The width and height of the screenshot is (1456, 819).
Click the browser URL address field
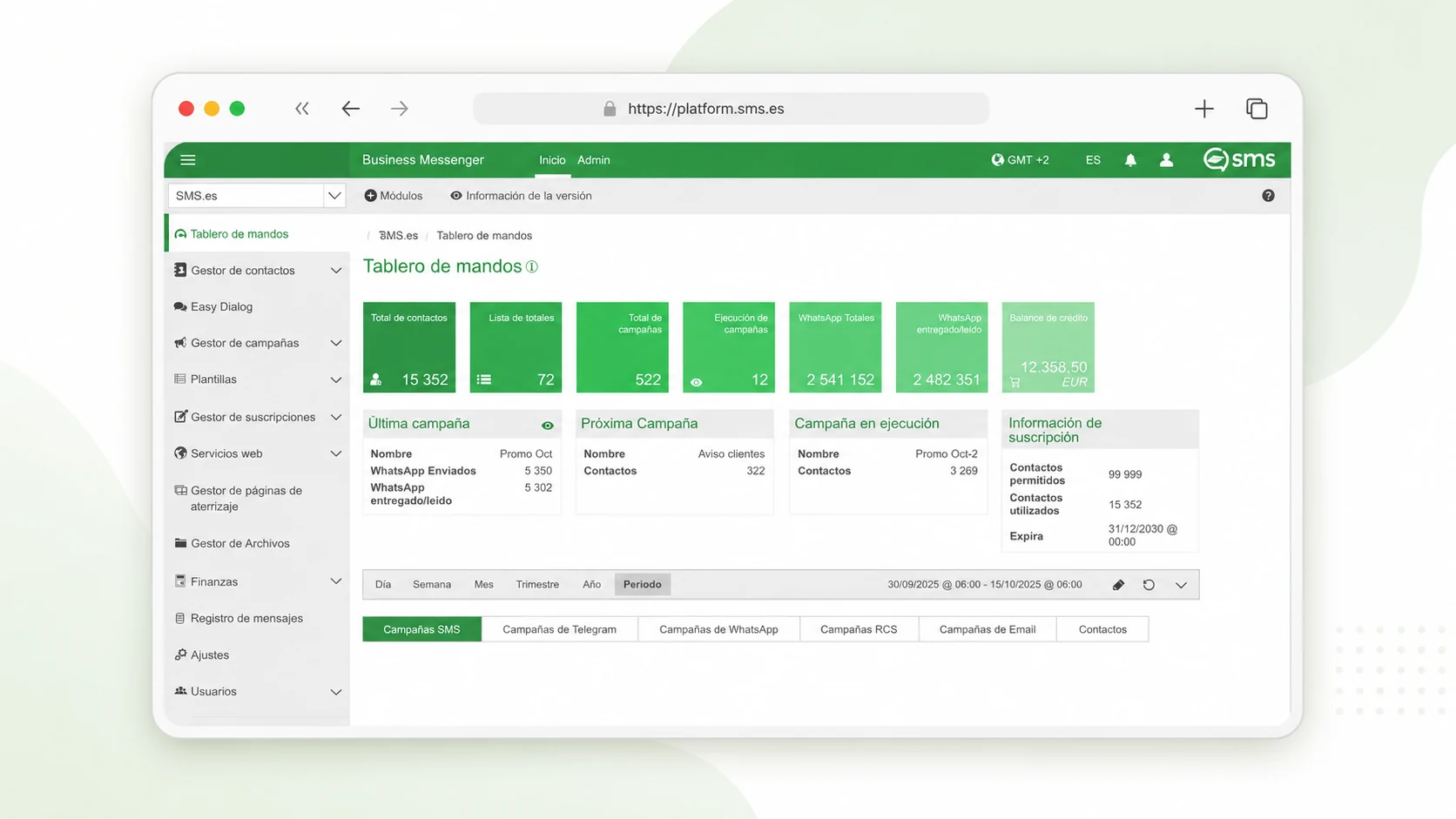point(731,109)
